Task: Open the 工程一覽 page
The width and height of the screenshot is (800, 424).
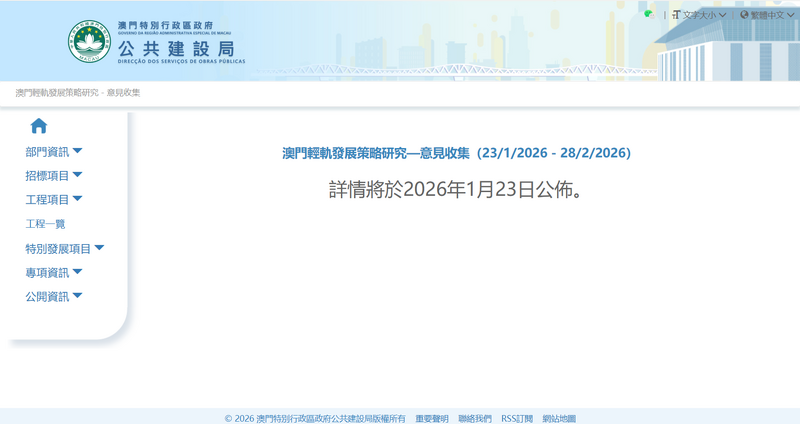Action: (45, 223)
